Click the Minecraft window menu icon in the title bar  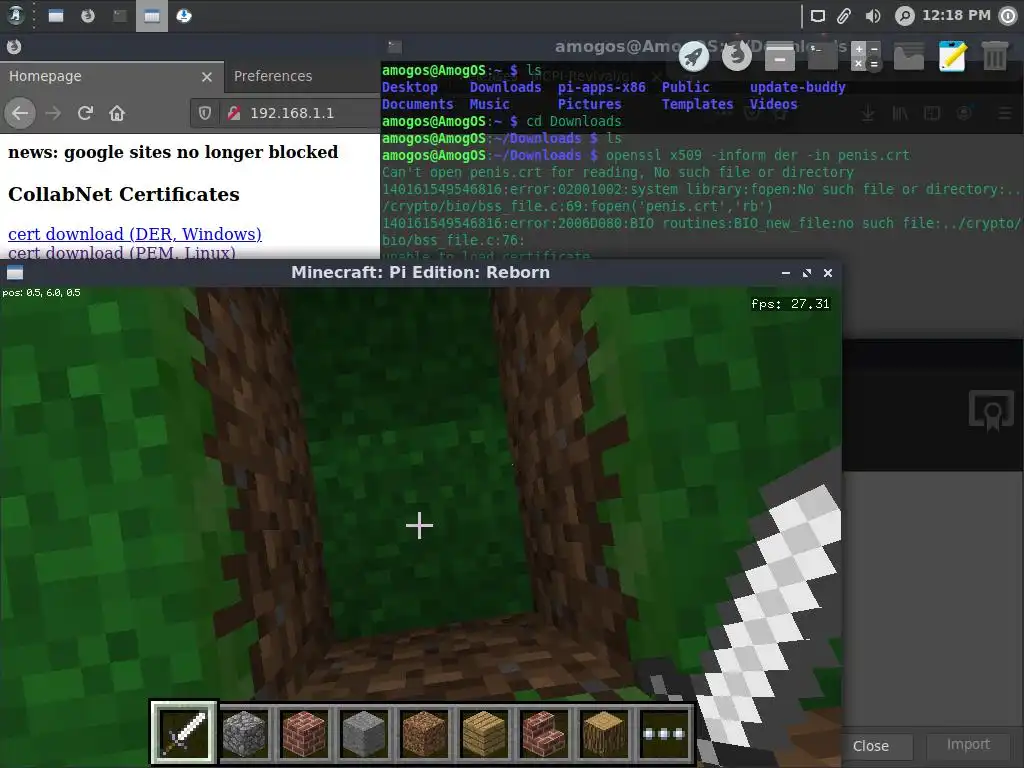(14, 273)
